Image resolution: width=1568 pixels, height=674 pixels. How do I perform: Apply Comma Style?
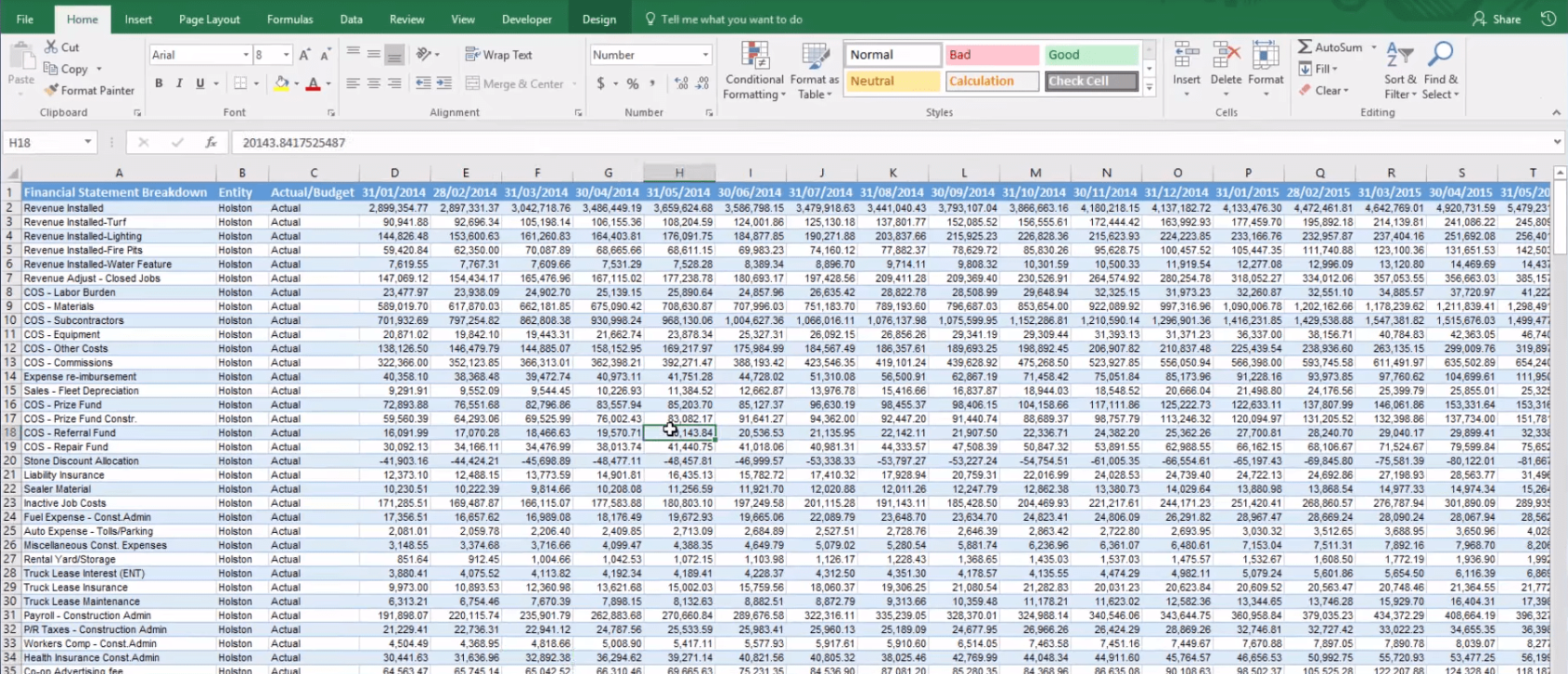pyautogui.click(x=652, y=83)
